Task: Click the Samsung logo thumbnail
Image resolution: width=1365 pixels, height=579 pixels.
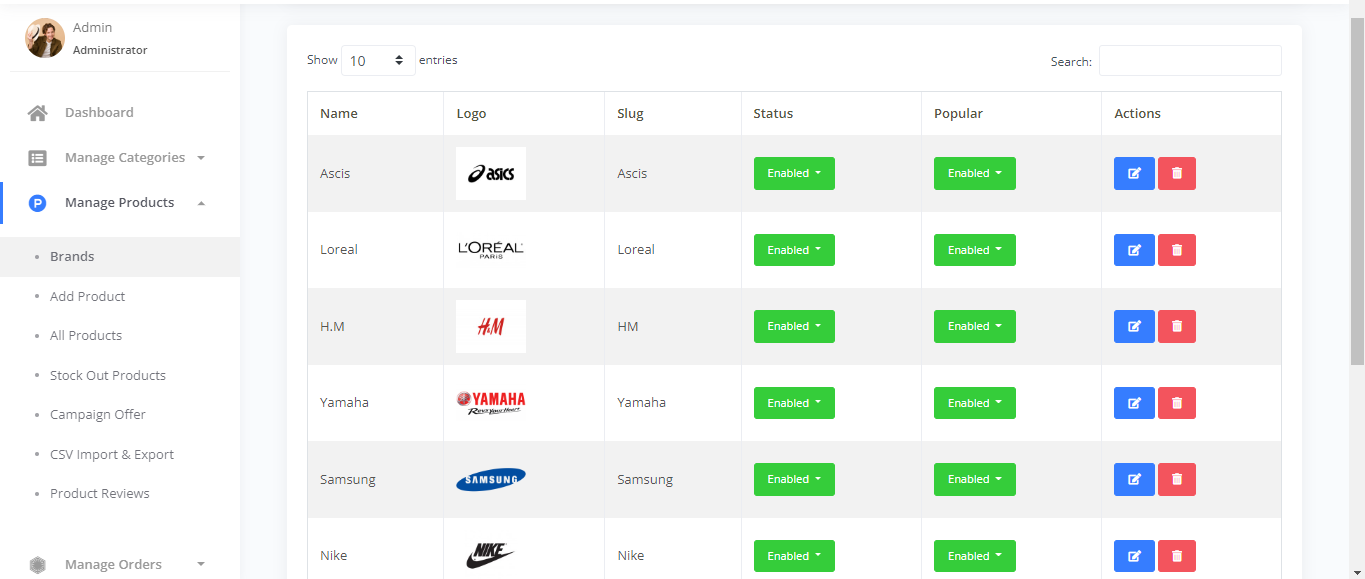Action: coord(491,480)
